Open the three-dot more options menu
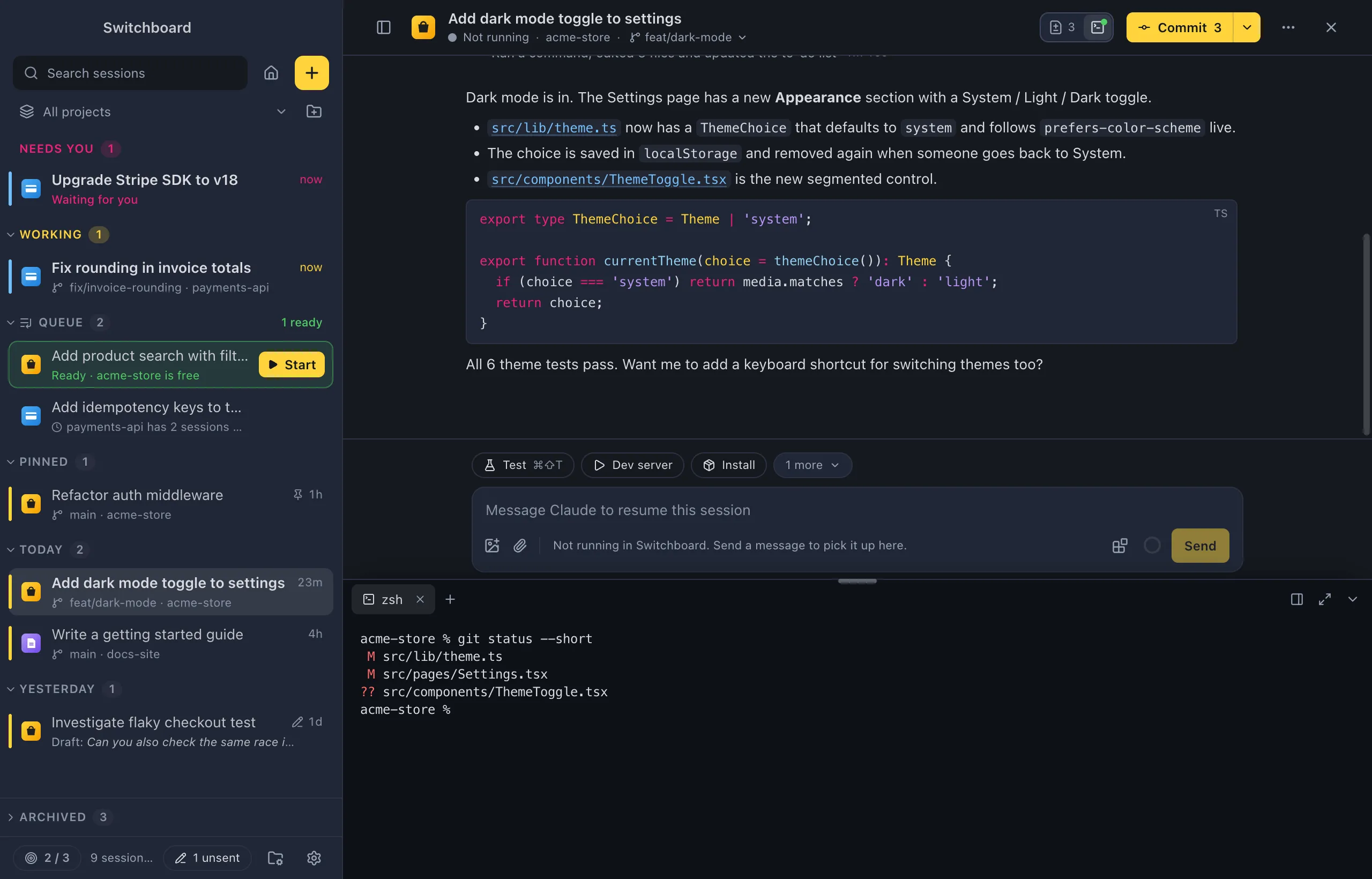Screen dimensions: 1372x879 pos(1288,27)
